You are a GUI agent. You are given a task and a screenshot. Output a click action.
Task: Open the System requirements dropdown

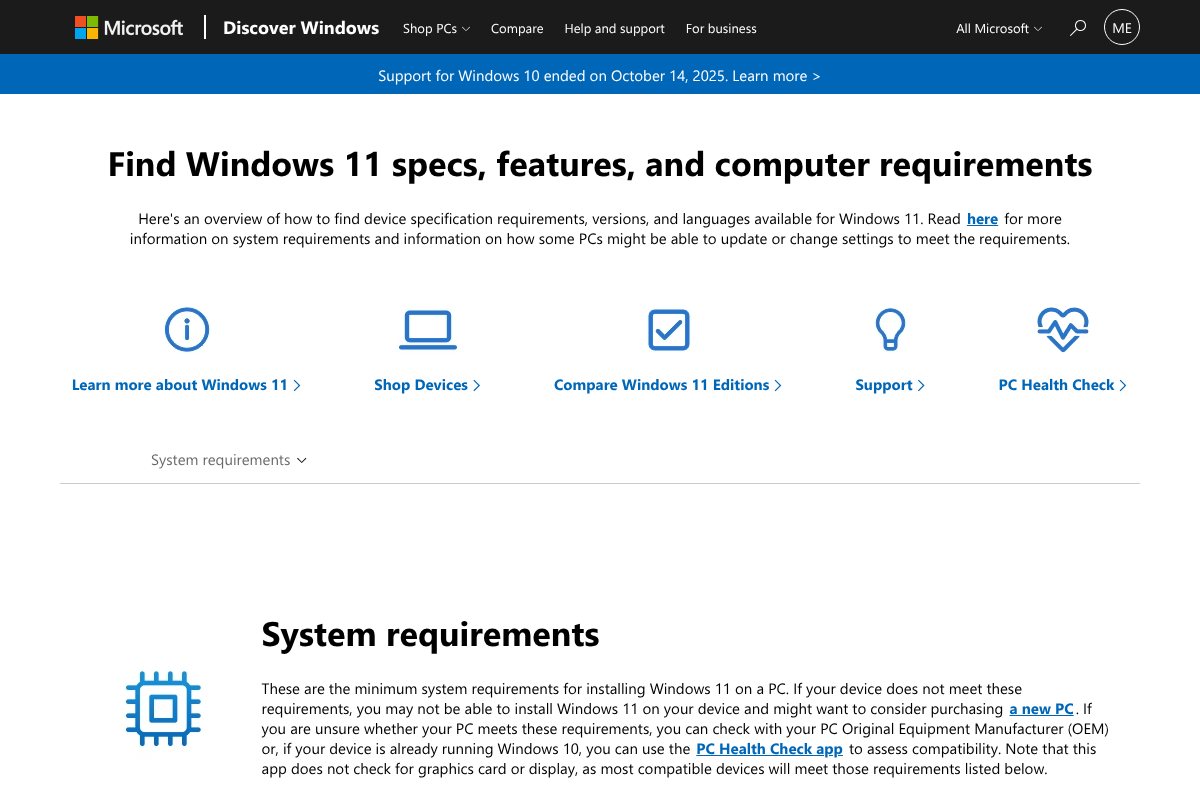click(x=229, y=460)
